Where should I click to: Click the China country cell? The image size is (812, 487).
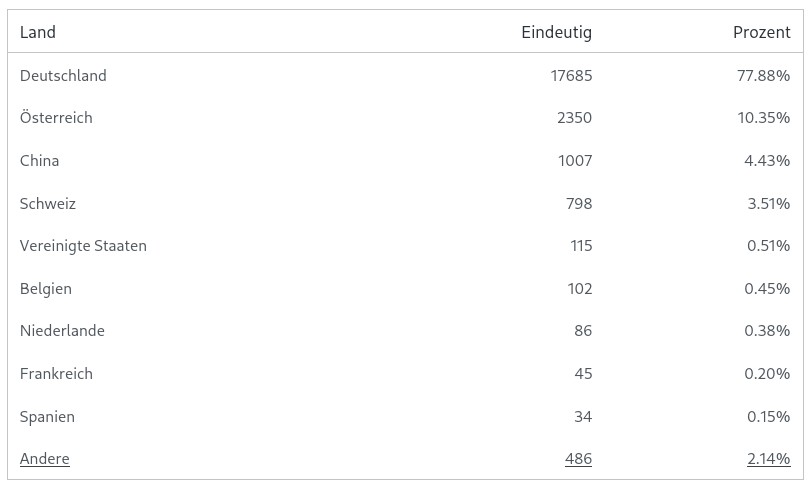39,160
